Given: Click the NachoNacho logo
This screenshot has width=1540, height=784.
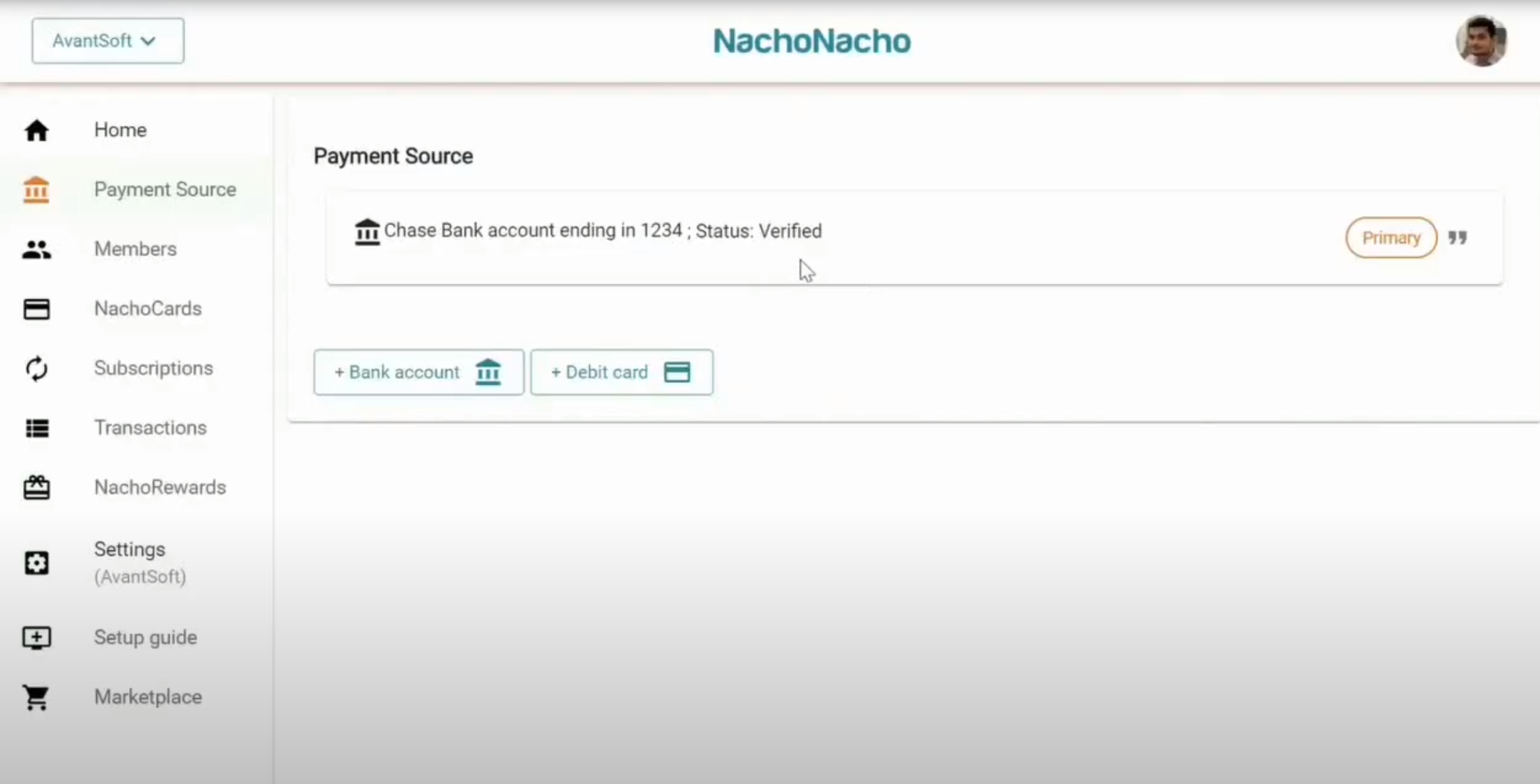Looking at the screenshot, I should (811, 41).
